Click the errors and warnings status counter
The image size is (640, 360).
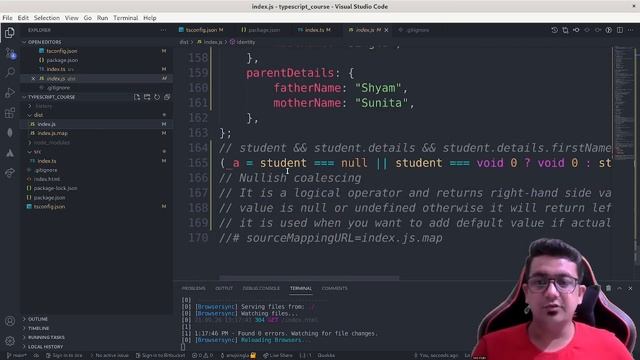202,356
